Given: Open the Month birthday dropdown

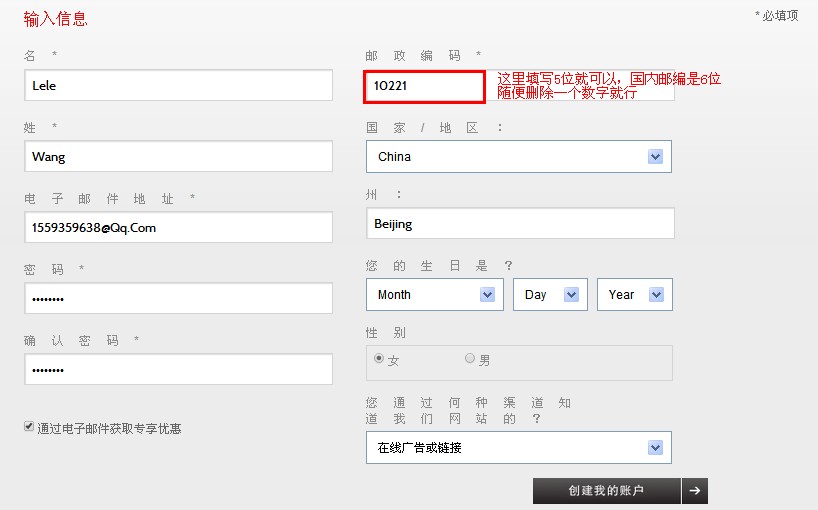Looking at the screenshot, I should [434, 295].
